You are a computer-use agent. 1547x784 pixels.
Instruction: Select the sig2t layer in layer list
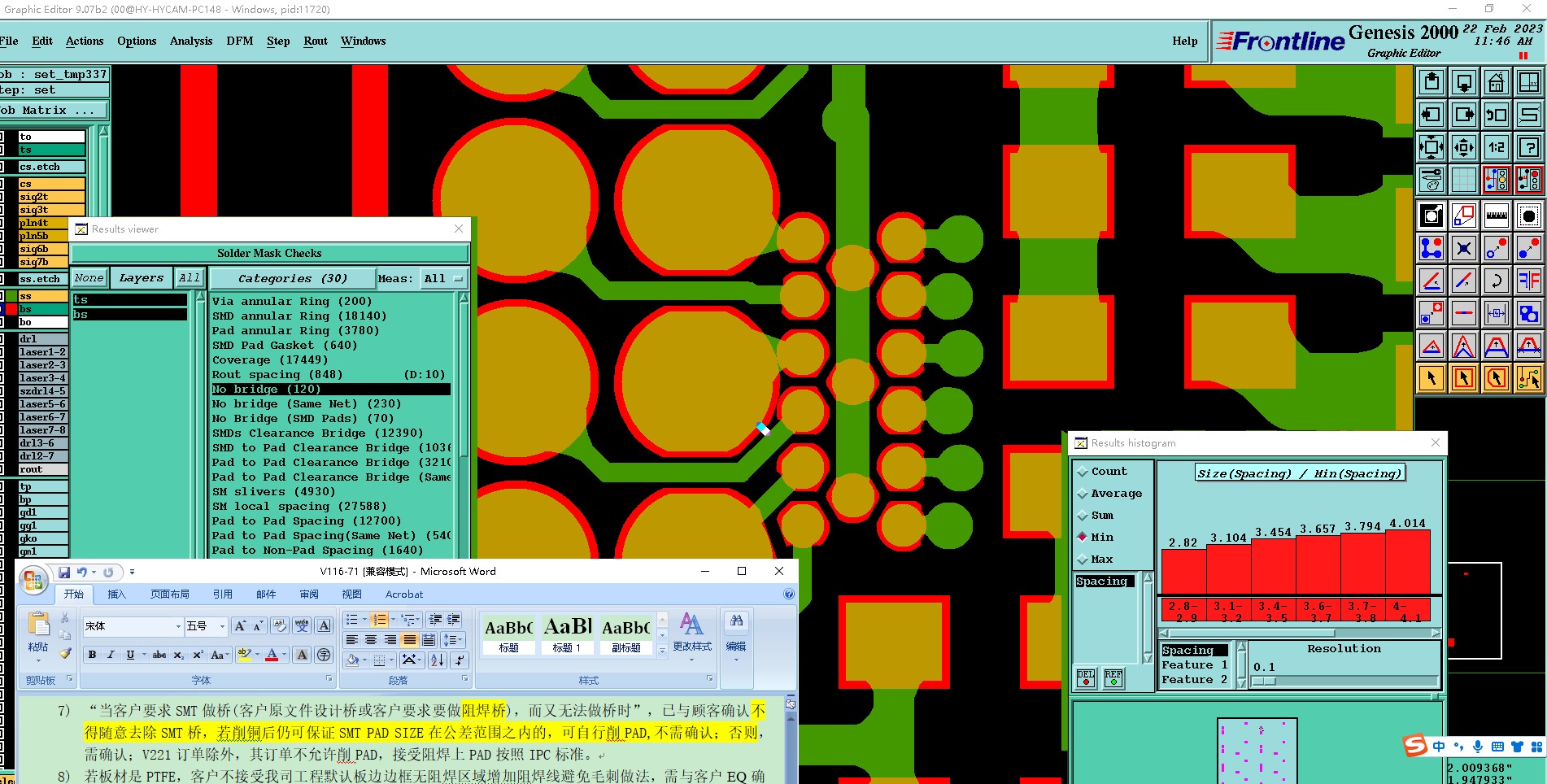(x=51, y=197)
